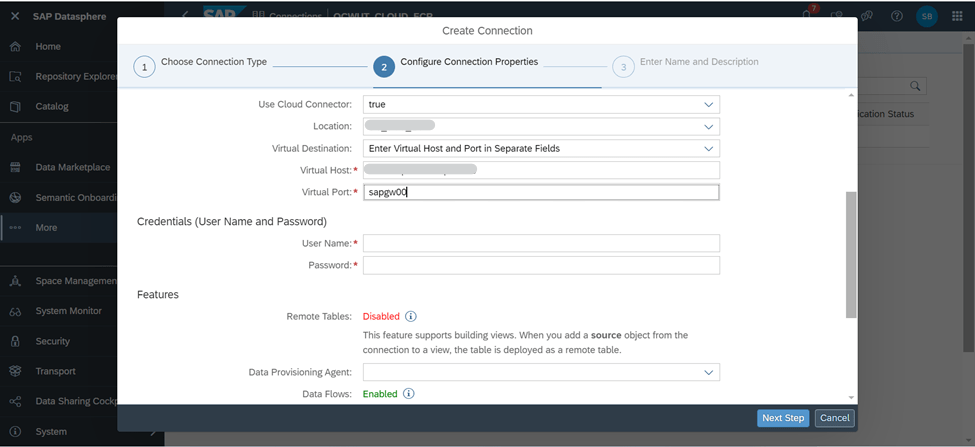Show info icon next to Data Flows Enabled

tap(409, 394)
